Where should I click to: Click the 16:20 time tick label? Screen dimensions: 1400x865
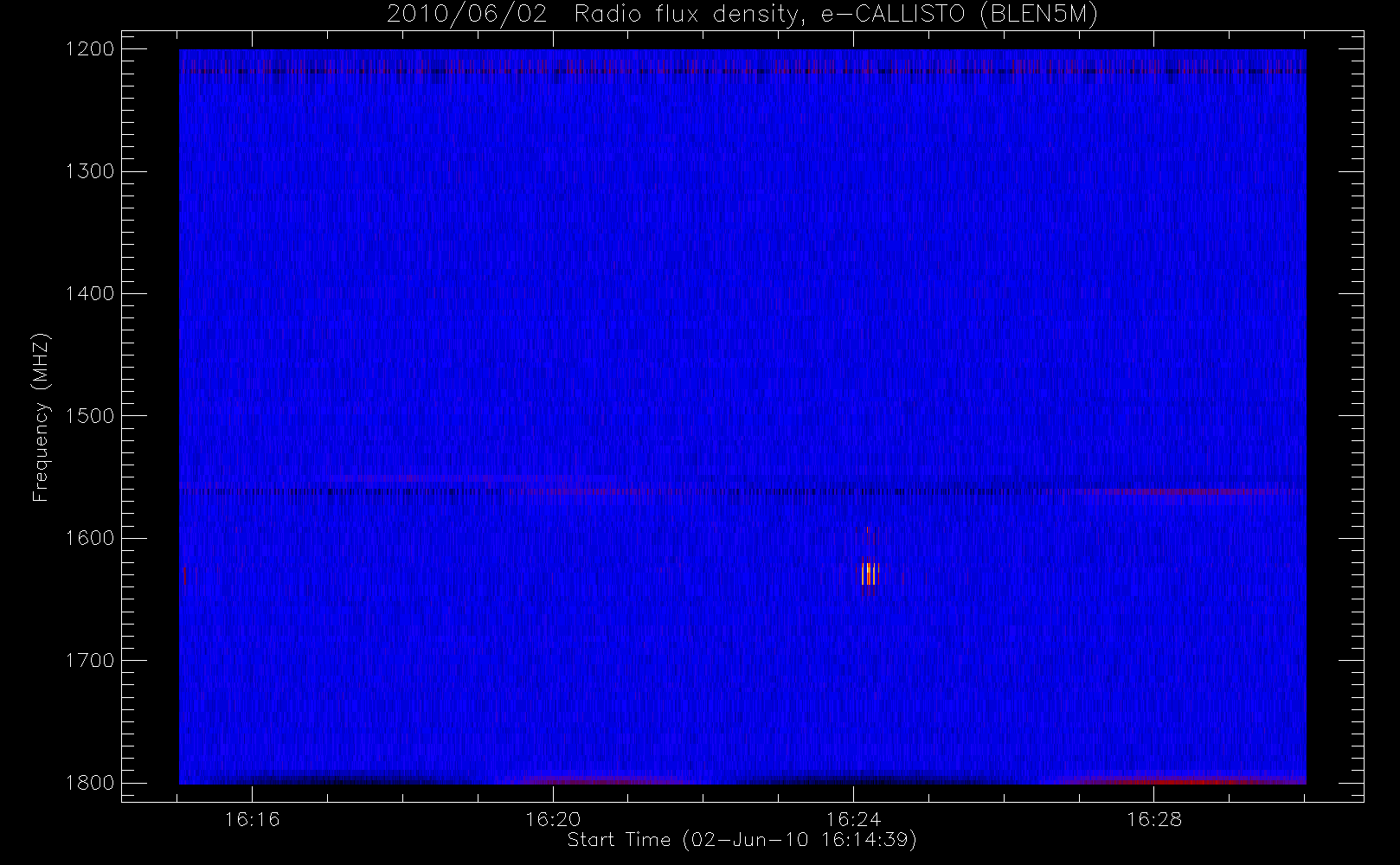[553, 818]
